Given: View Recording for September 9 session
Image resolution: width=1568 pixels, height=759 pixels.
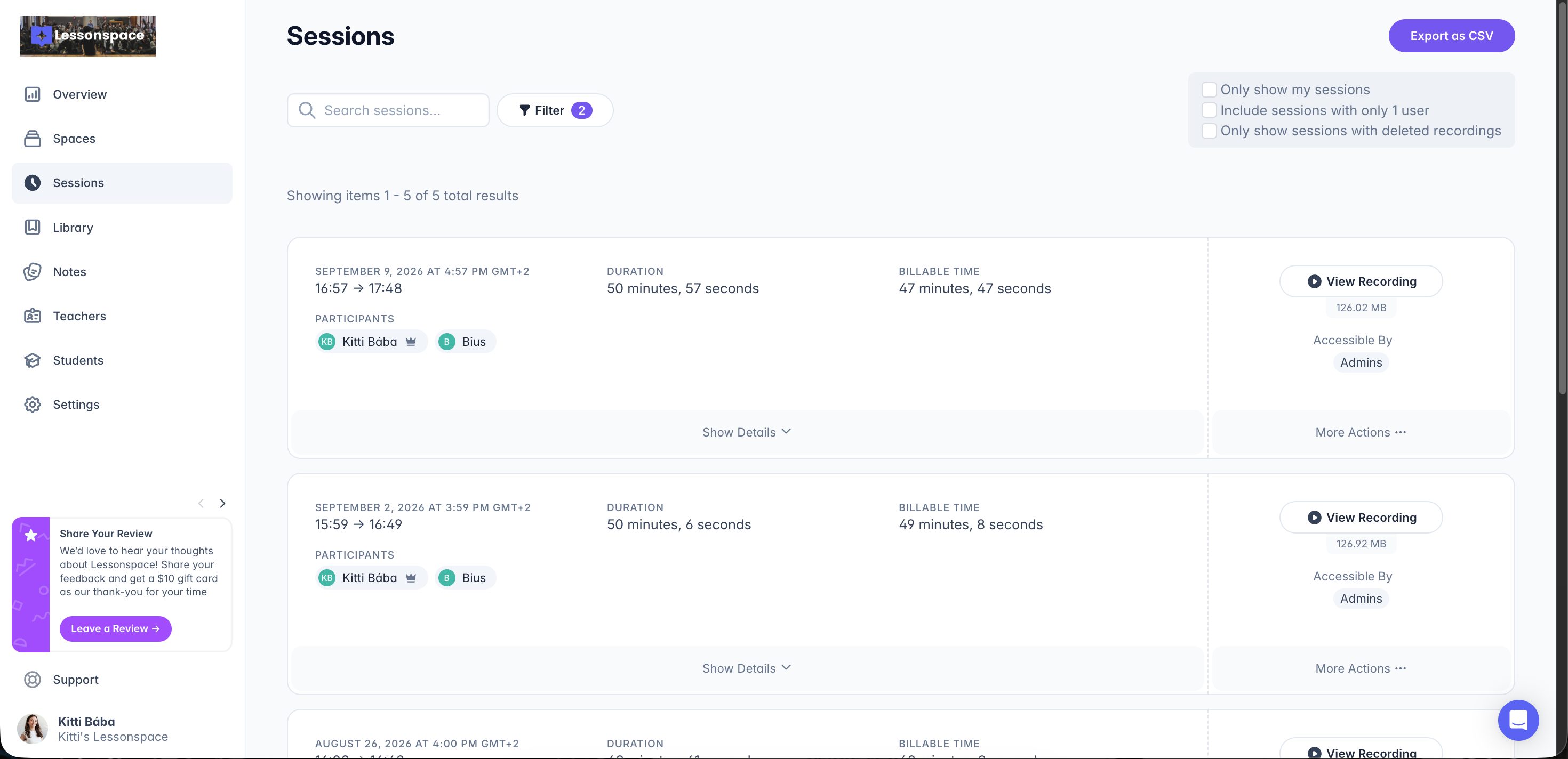Looking at the screenshot, I should [1361, 281].
